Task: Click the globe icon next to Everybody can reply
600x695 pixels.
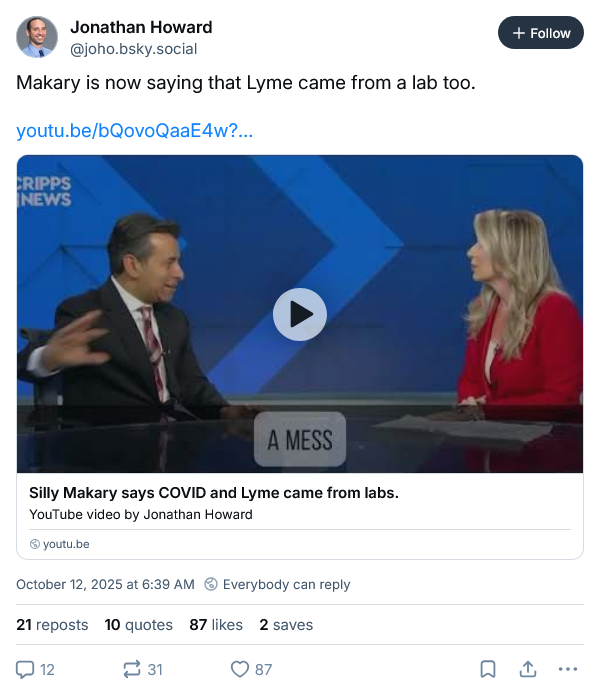Action: (211, 584)
